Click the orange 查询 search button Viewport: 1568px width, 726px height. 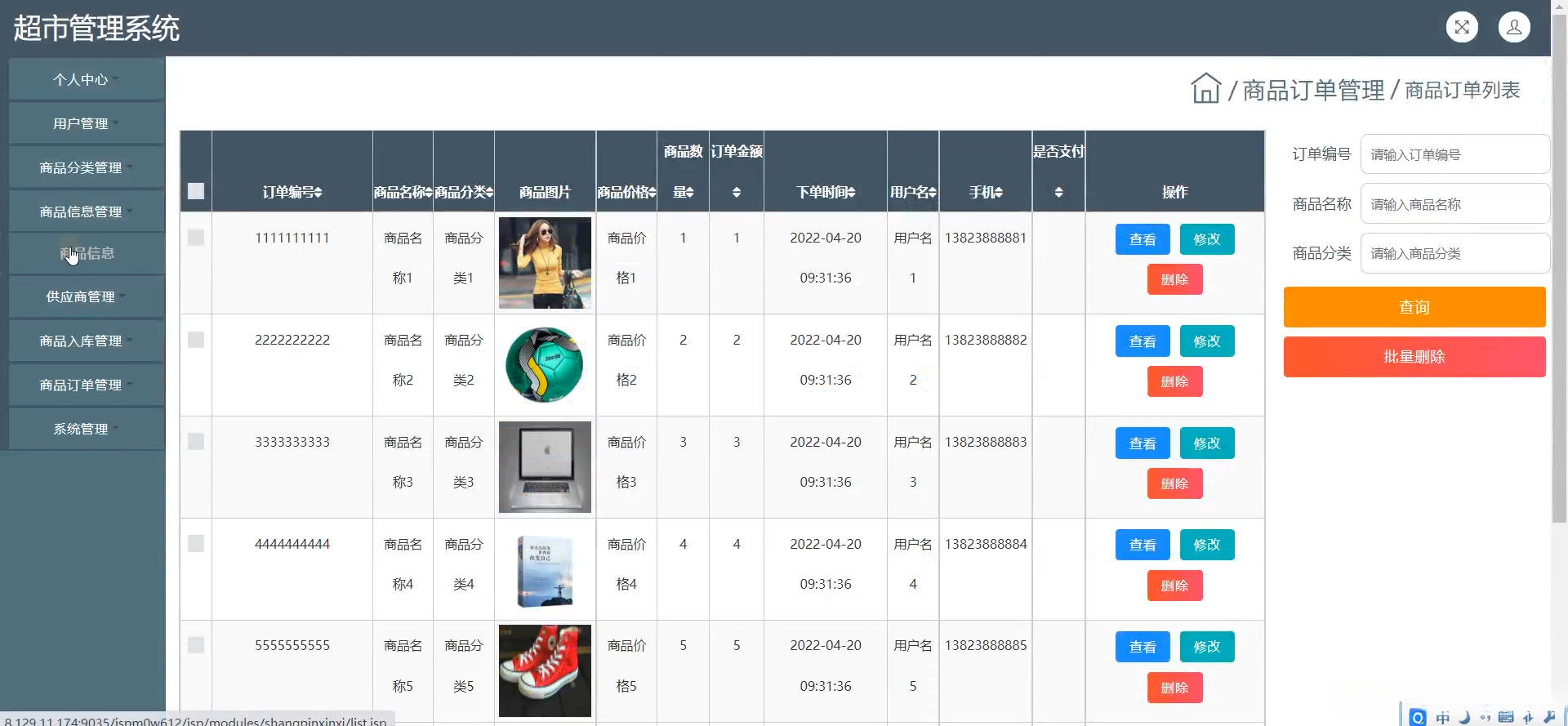click(x=1414, y=307)
